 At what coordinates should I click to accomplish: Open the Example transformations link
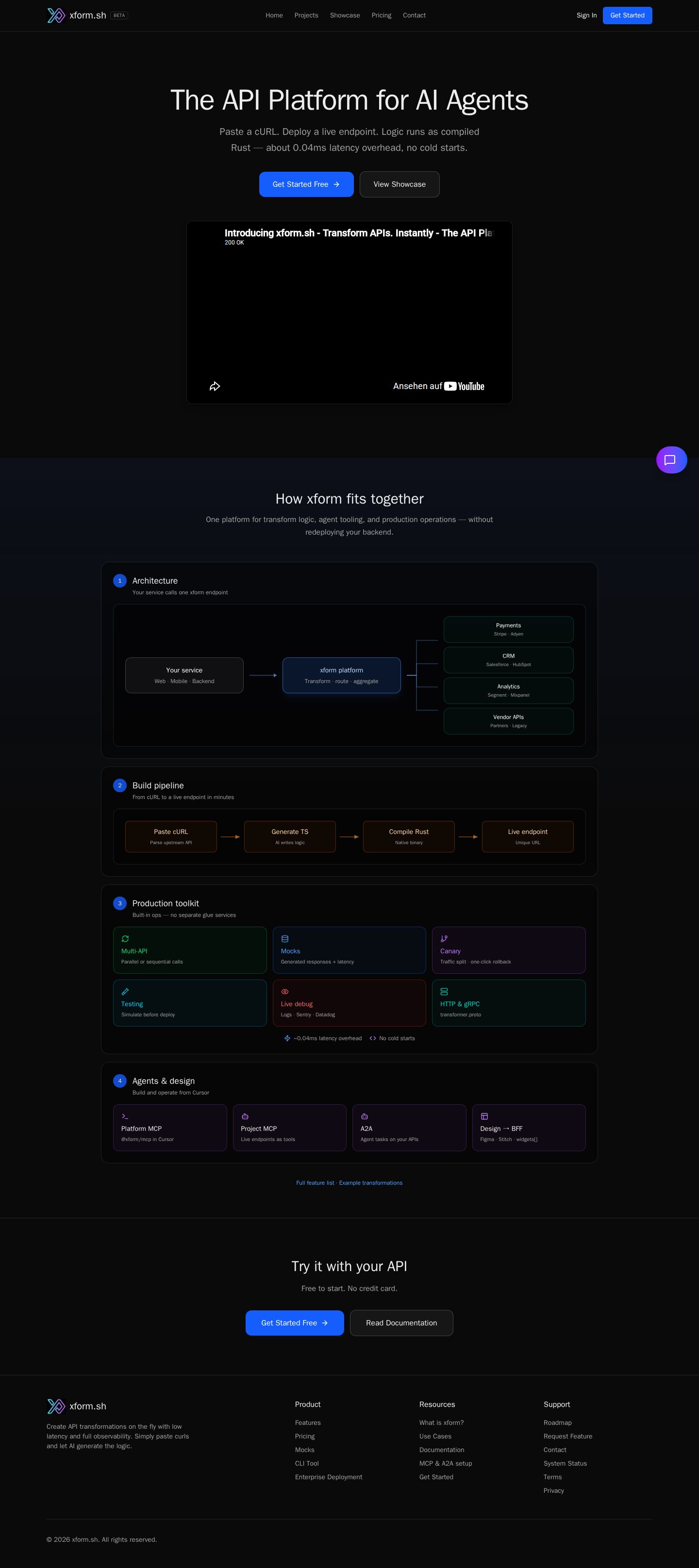[371, 1183]
